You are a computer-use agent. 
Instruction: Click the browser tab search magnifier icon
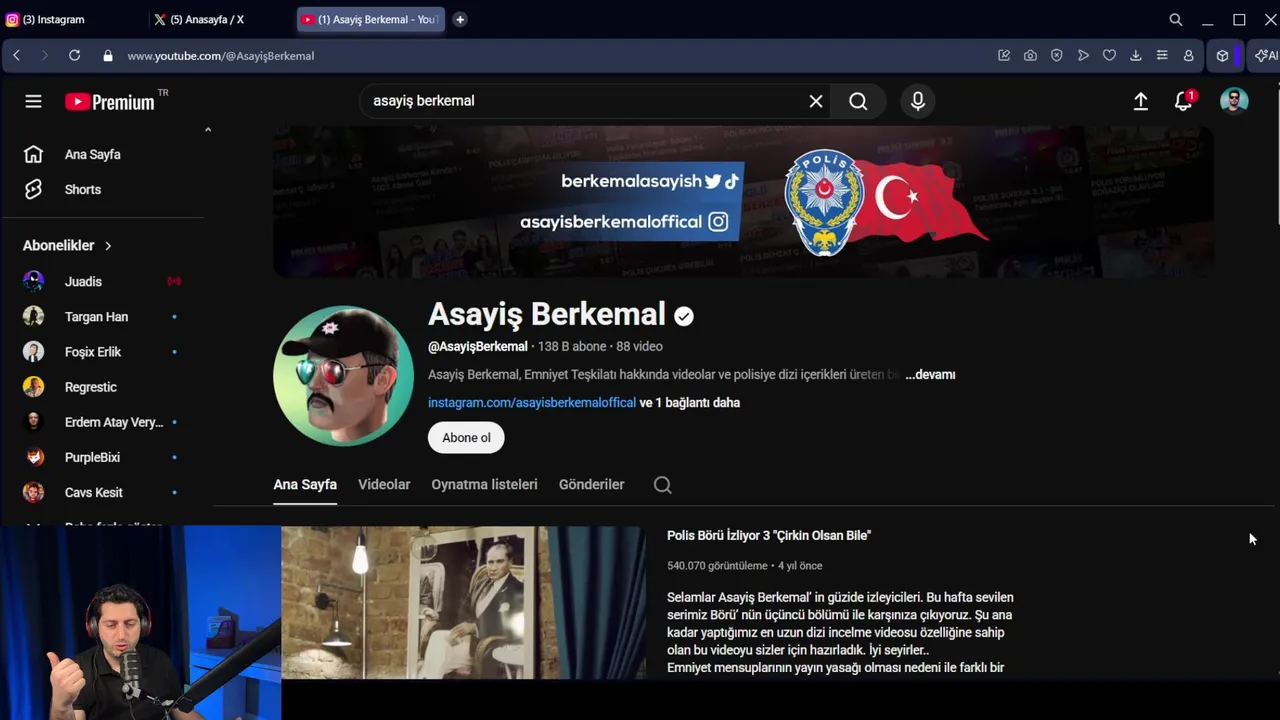point(1176,19)
